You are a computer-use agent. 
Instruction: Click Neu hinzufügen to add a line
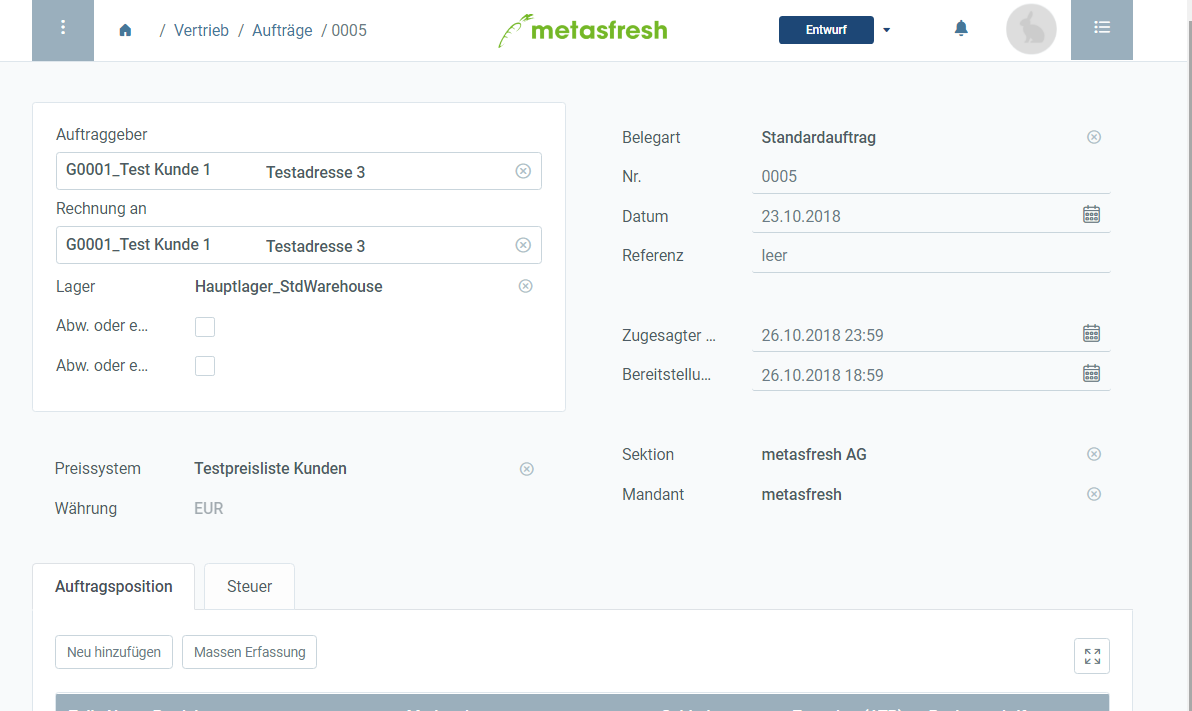tap(113, 651)
